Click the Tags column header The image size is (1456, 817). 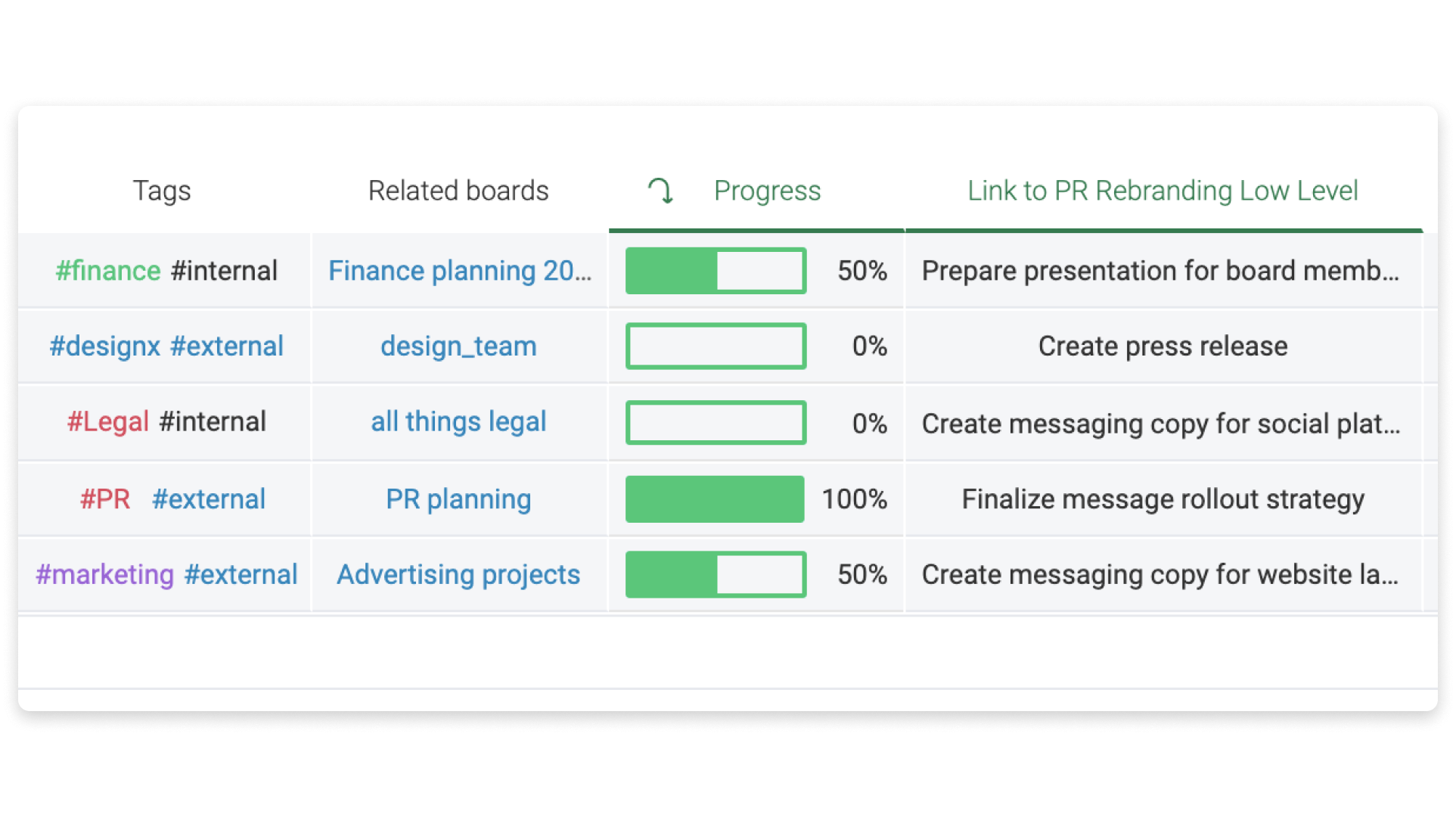162,191
